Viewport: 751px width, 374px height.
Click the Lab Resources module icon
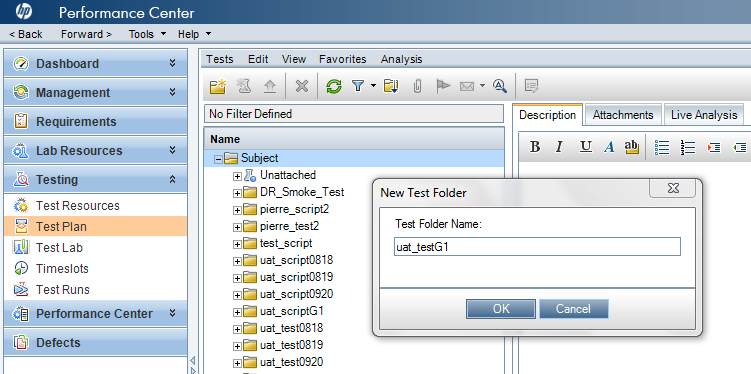click(x=21, y=151)
